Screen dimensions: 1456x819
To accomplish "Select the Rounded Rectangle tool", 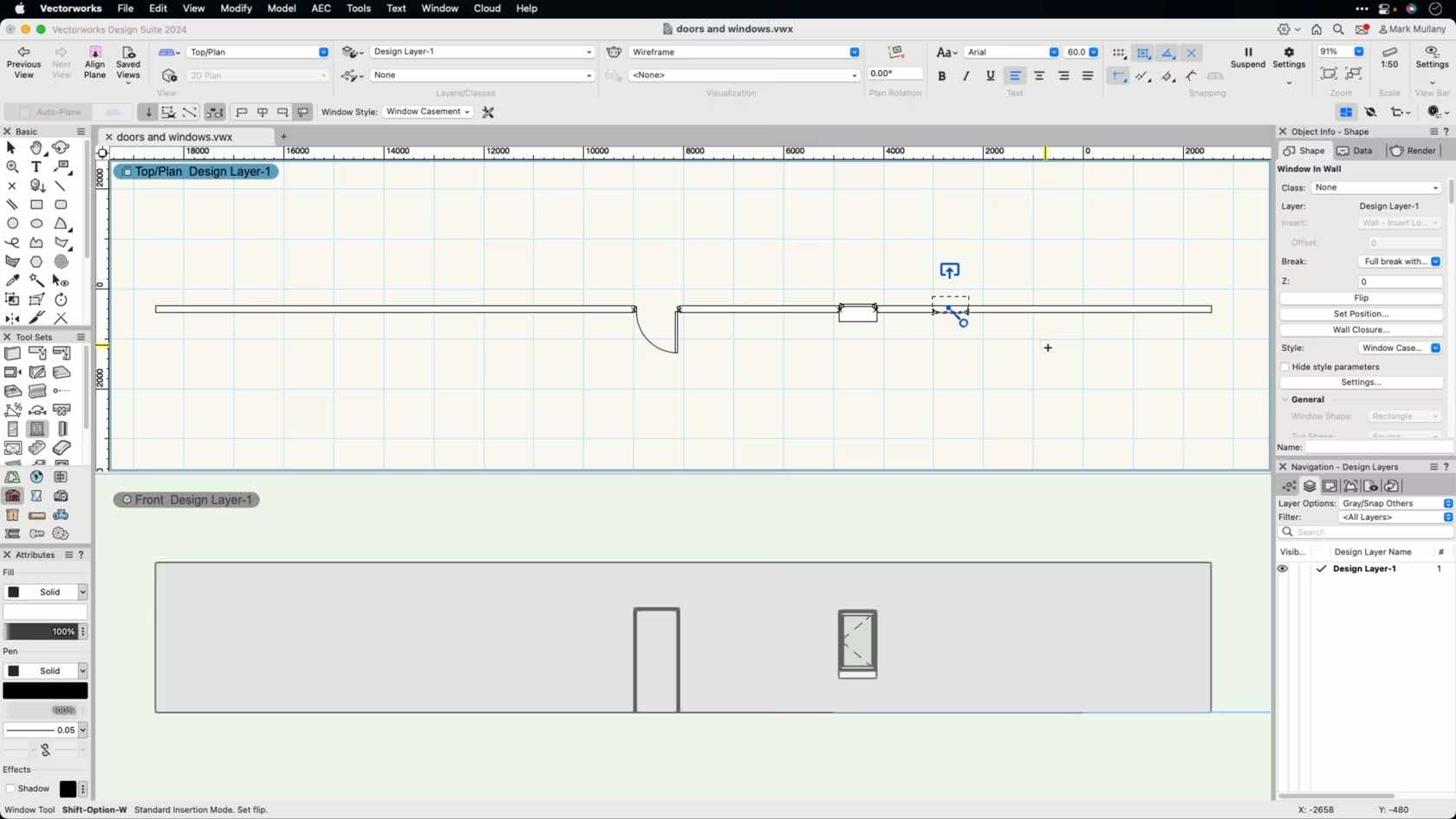I will [x=61, y=205].
